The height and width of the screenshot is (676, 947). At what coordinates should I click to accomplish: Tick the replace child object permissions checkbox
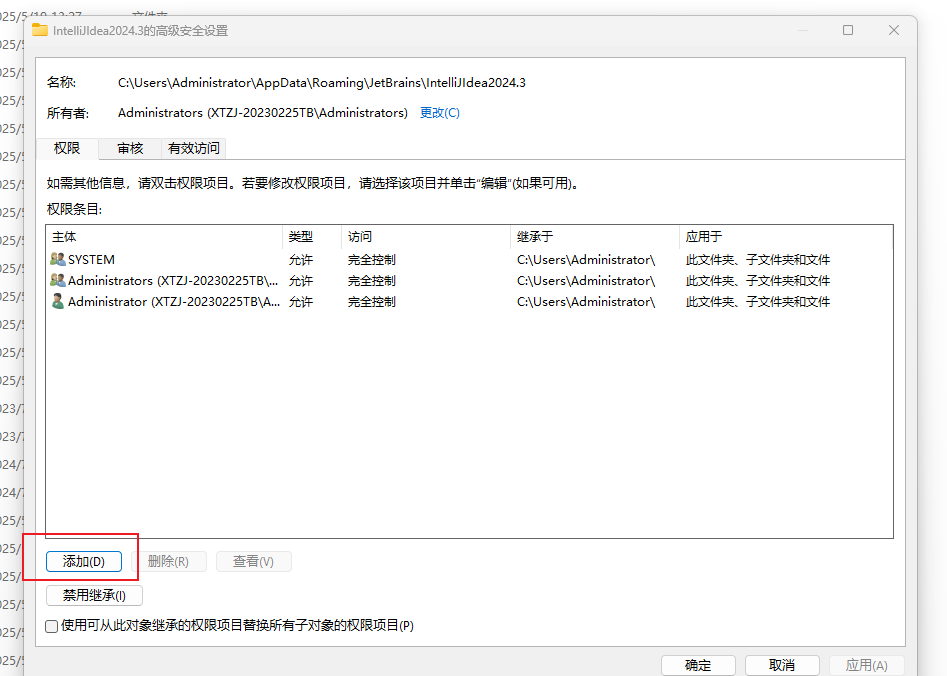pyautogui.click(x=52, y=626)
